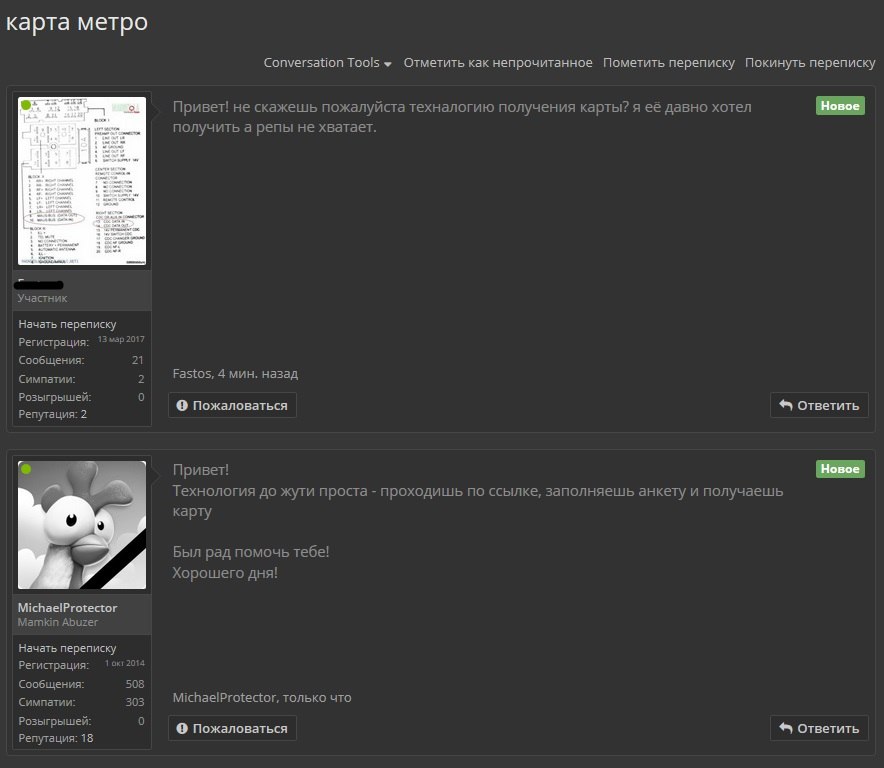Leave conversation via Покинуть переписку
The height and width of the screenshot is (768, 884).
pos(810,63)
